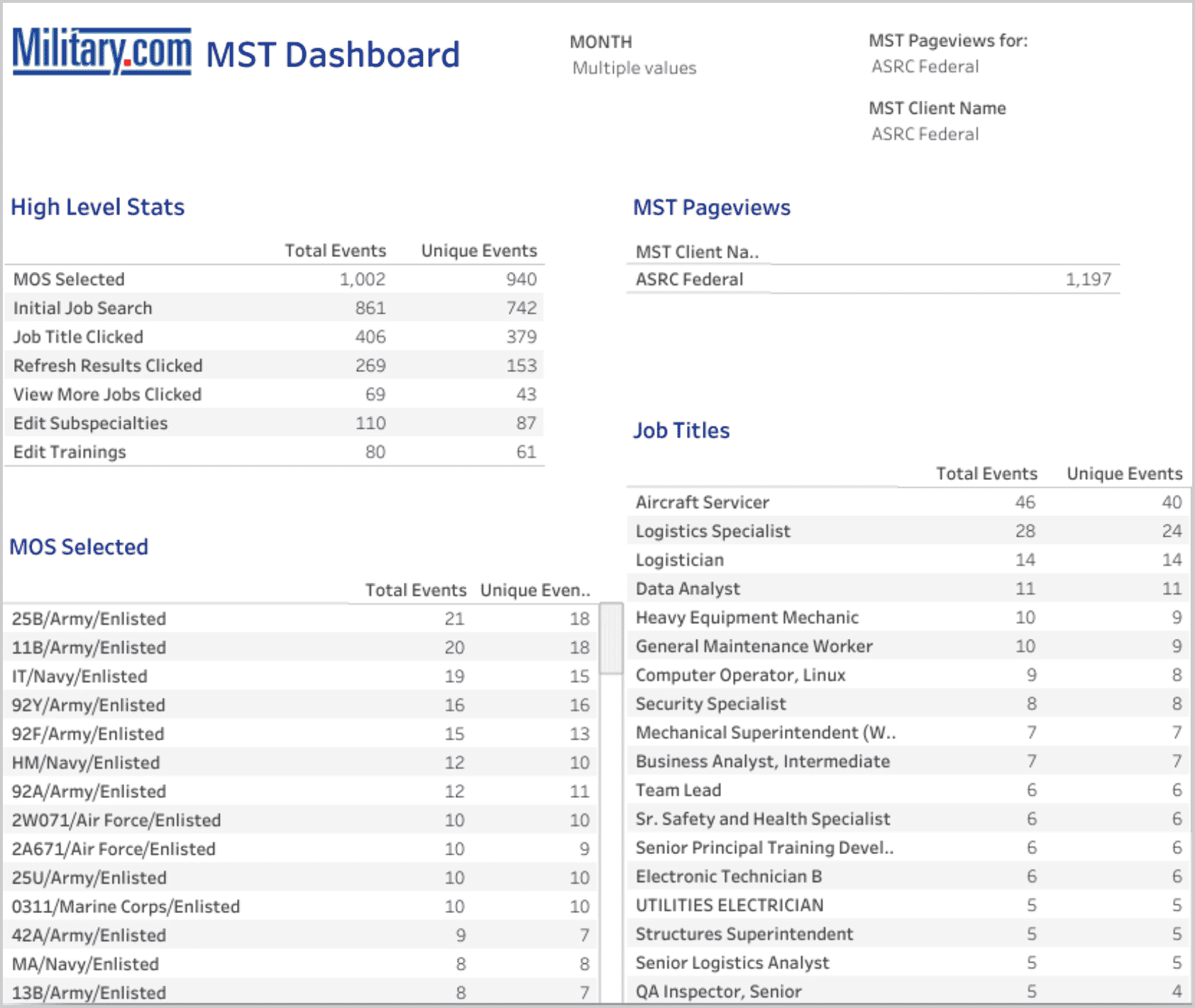Open the MONTH filter showing Multiple values
Screen dimensions: 1195x1008
click(634, 68)
